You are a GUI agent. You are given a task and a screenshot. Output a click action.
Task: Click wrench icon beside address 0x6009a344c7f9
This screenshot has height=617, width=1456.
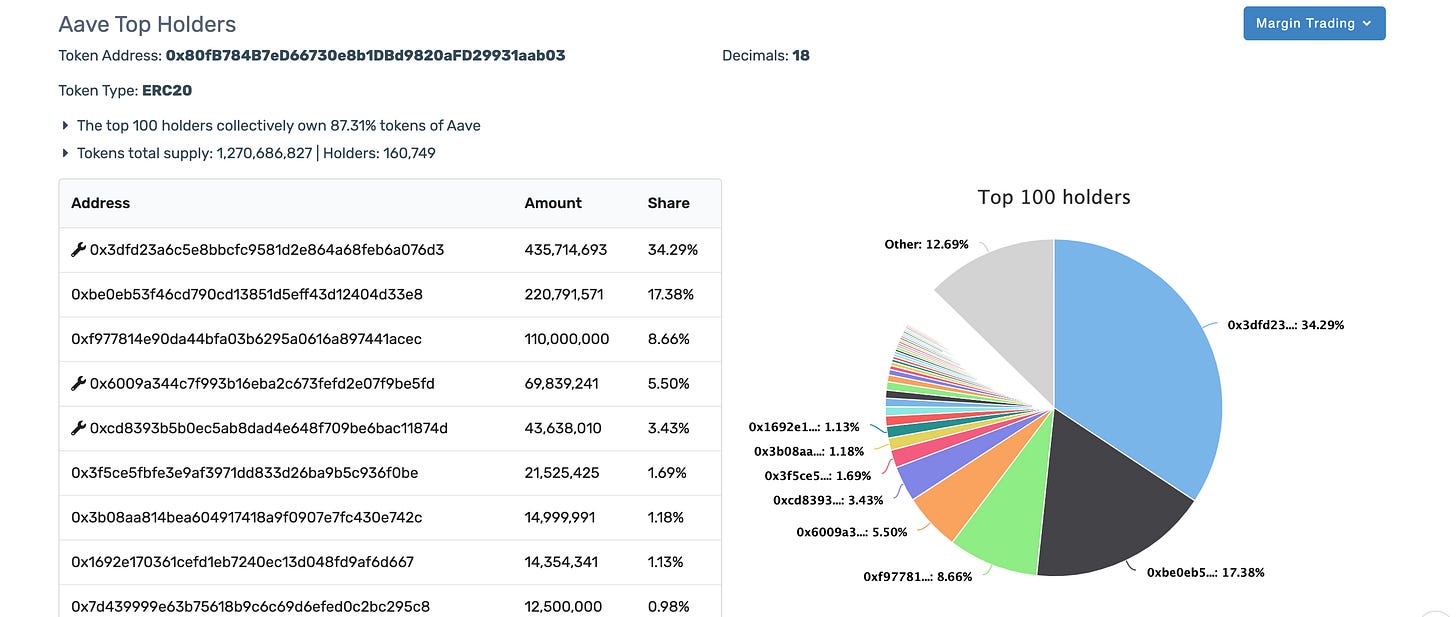[78, 383]
